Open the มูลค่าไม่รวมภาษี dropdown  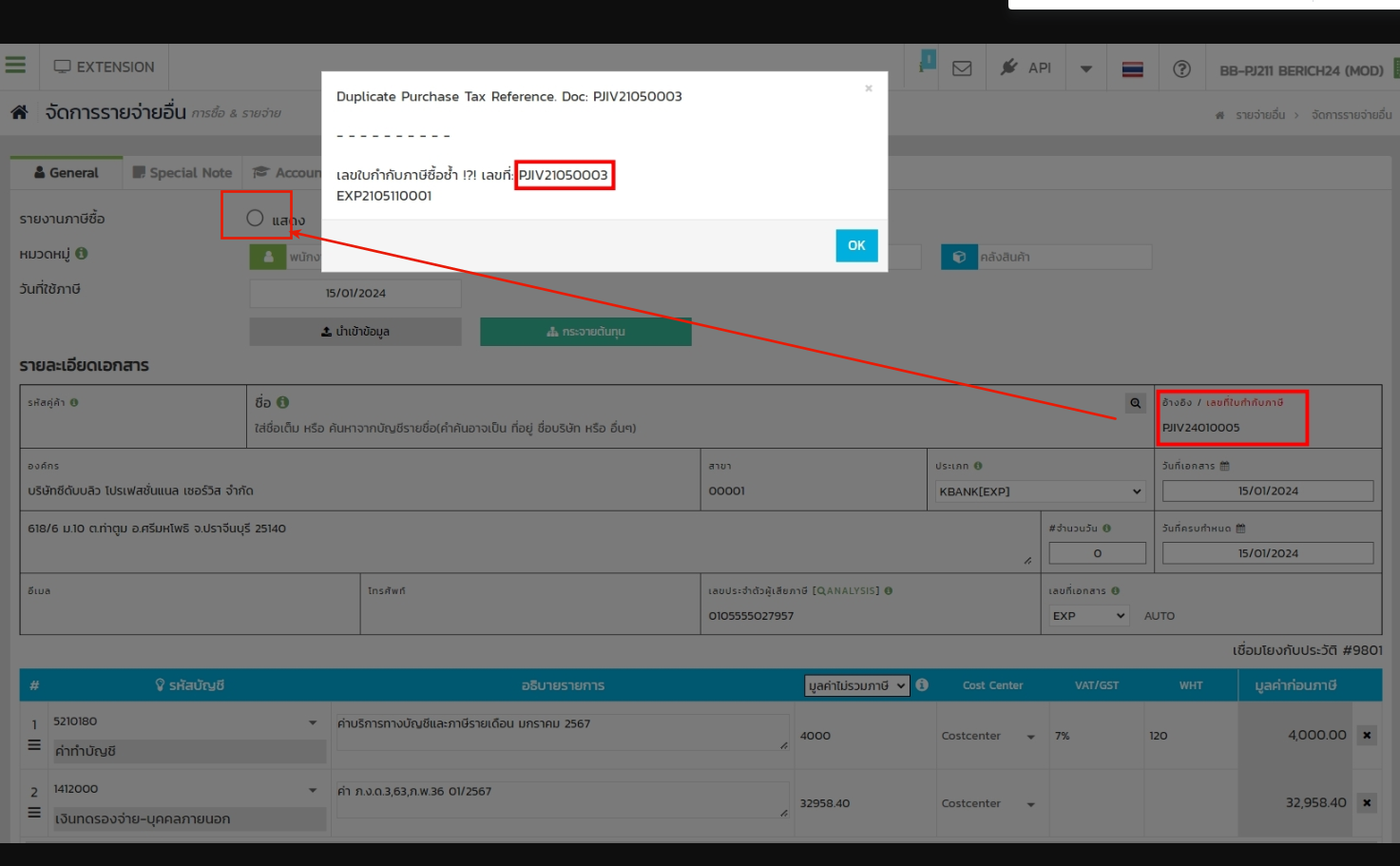pyautogui.click(x=857, y=685)
